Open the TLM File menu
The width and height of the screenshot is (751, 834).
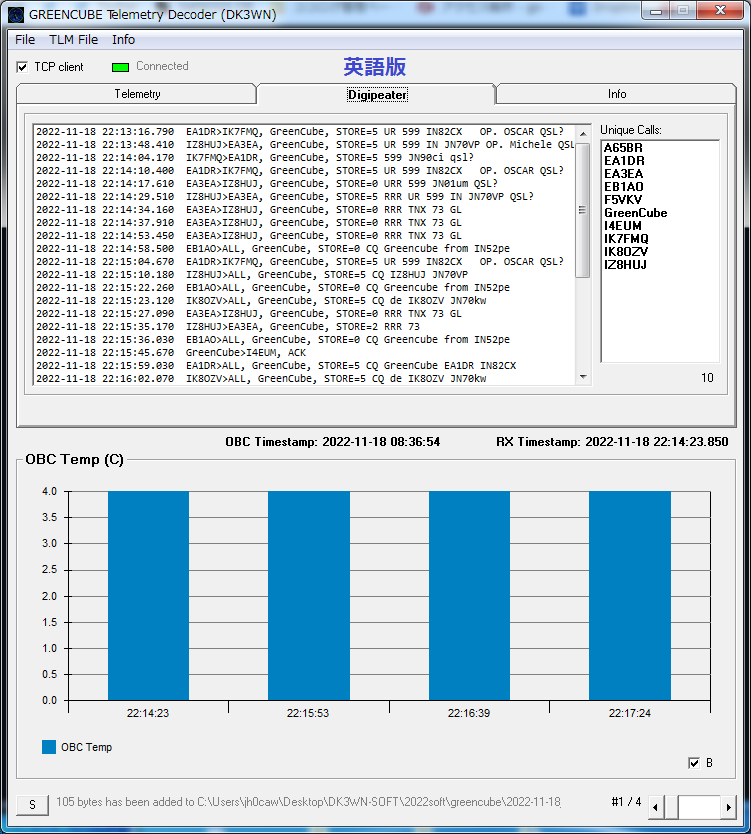[73, 40]
